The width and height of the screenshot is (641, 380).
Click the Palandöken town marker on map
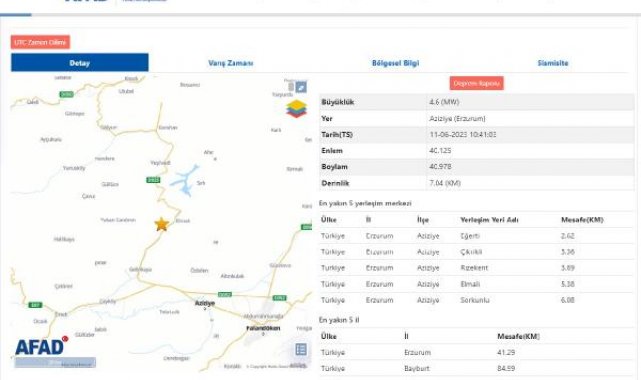pos(263,334)
